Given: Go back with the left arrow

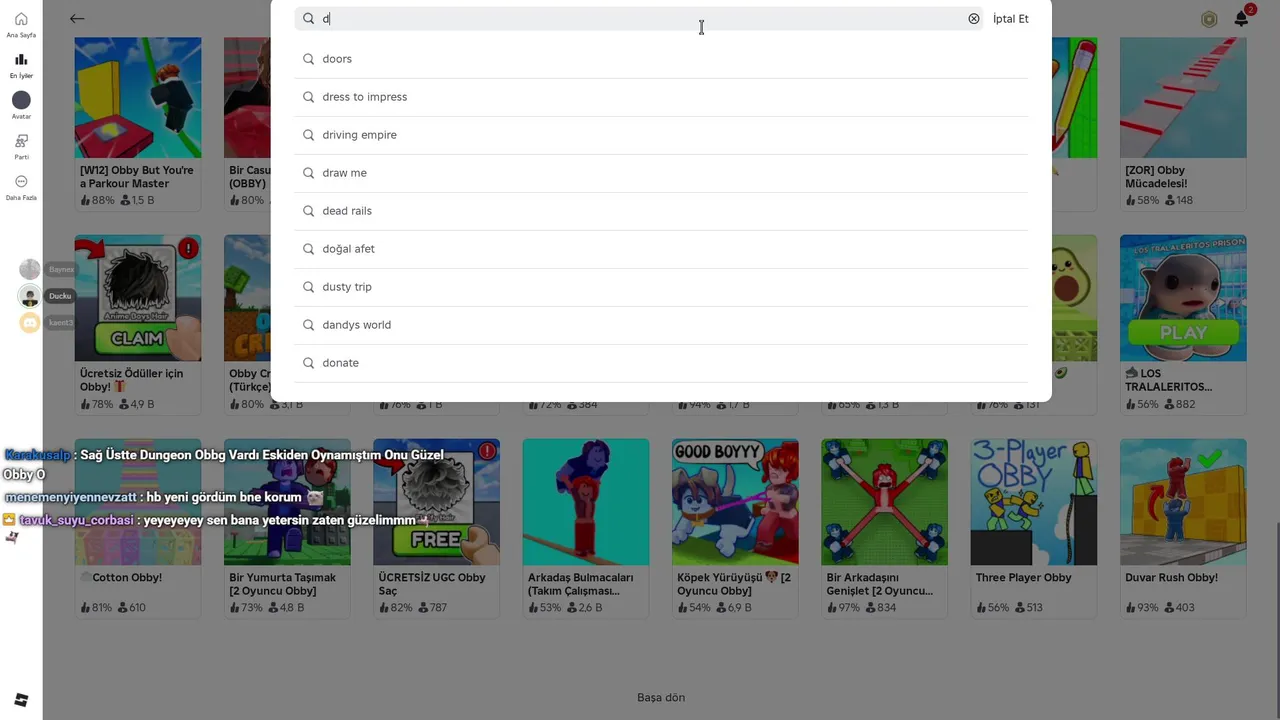Looking at the screenshot, I should 77,19.
